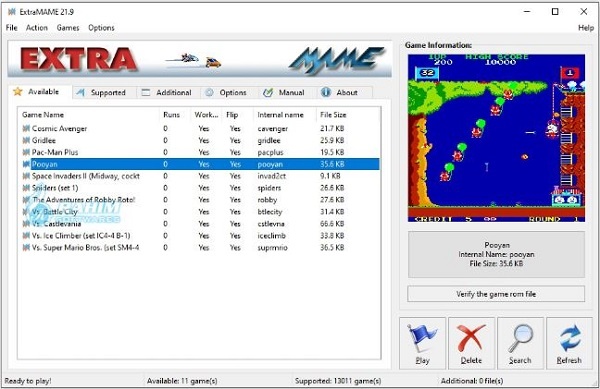Click the info icon on About tab
The width and height of the screenshot is (600, 389).
click(x=326, y=92)
